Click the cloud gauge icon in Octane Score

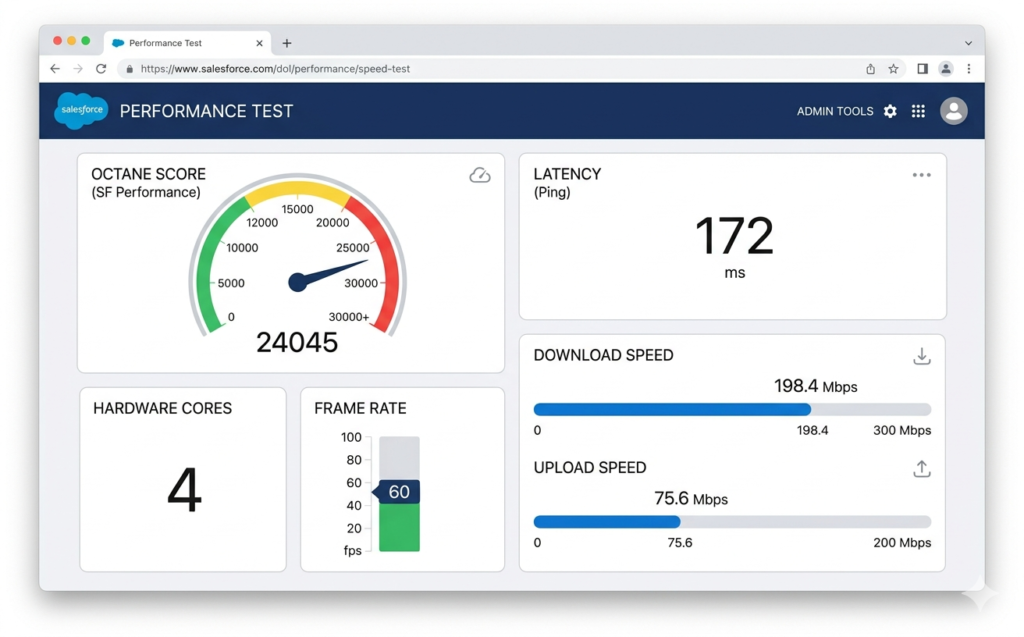(x=480, y=175)
